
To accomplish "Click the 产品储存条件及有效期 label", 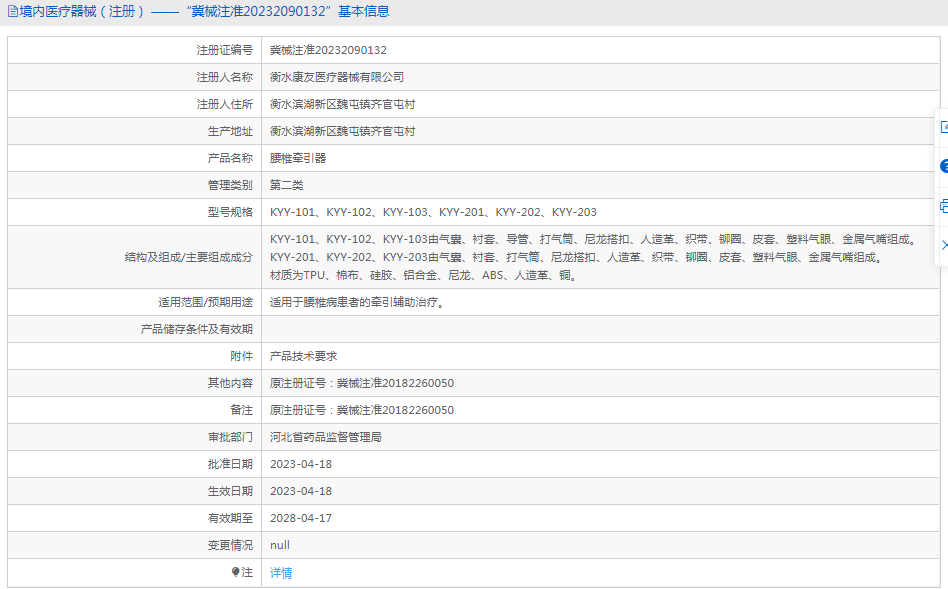I will pos(196,330).
